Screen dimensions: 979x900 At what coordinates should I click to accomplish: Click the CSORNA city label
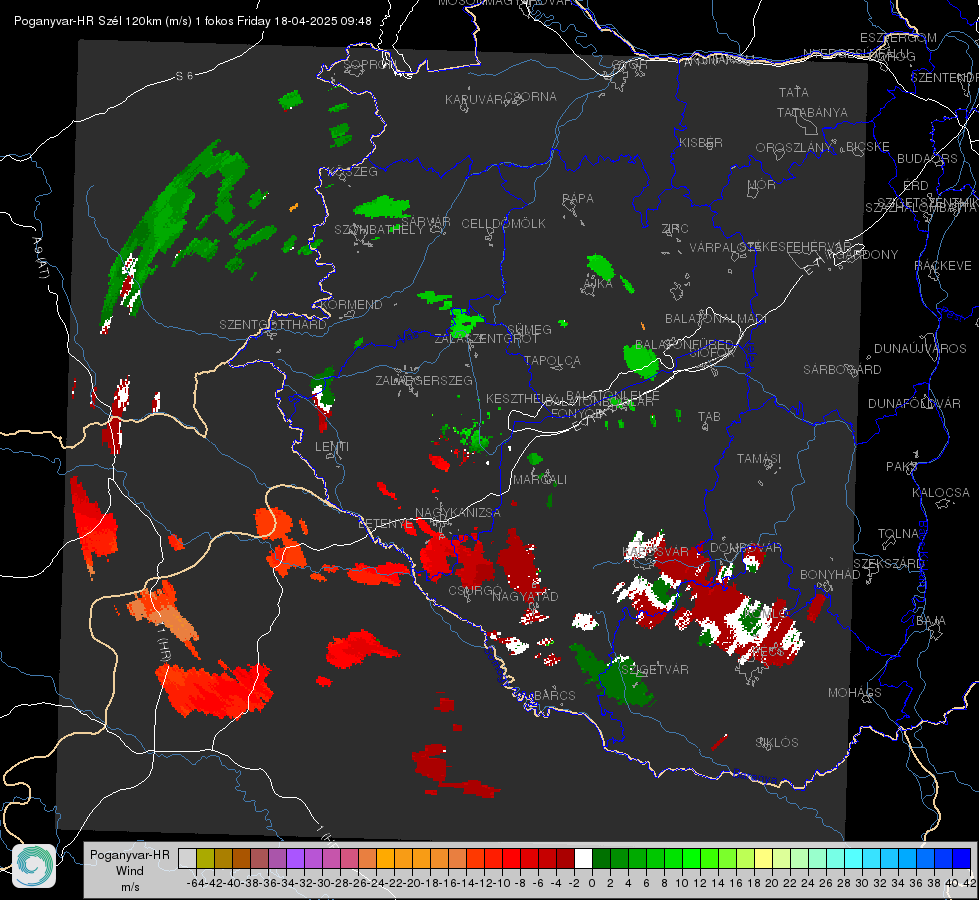tap(531, 97)
